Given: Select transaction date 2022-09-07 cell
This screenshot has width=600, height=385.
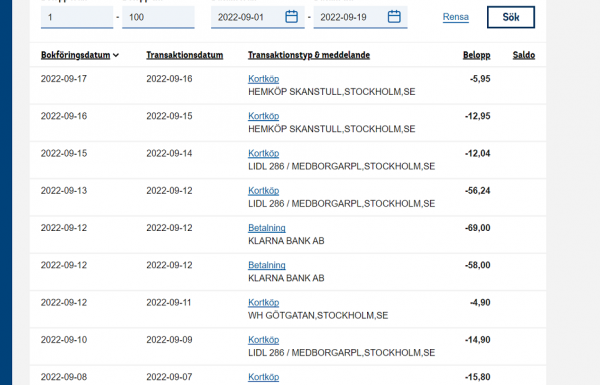Looking at the screenshot, I should [x=169, y=377].
